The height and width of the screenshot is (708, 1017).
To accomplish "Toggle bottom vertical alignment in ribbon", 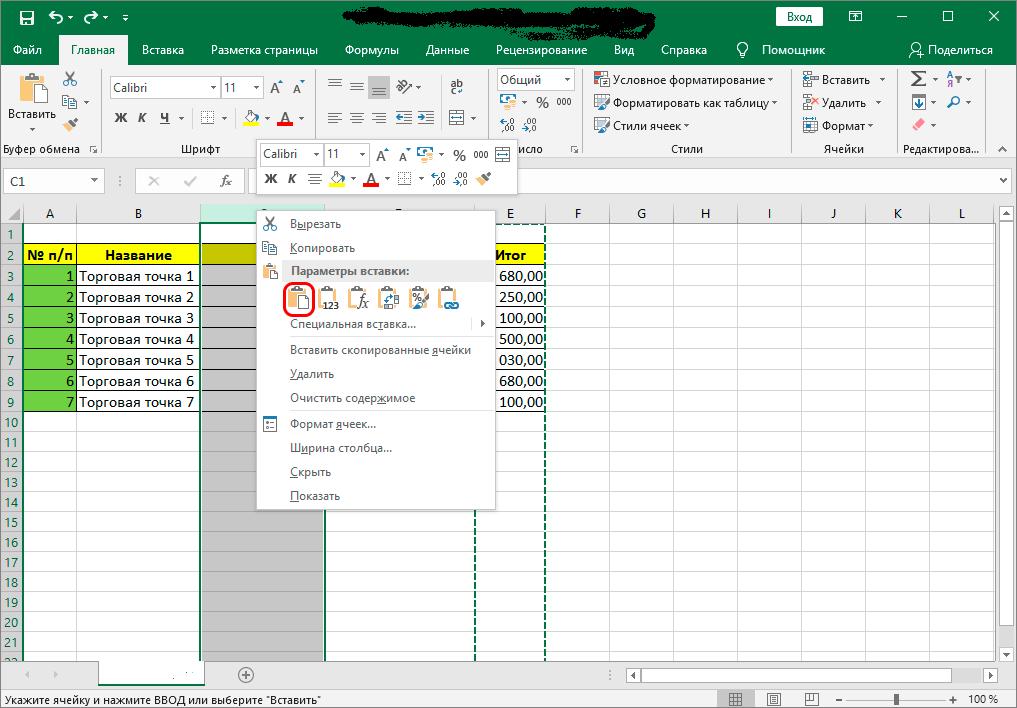I will coord(379,88).
